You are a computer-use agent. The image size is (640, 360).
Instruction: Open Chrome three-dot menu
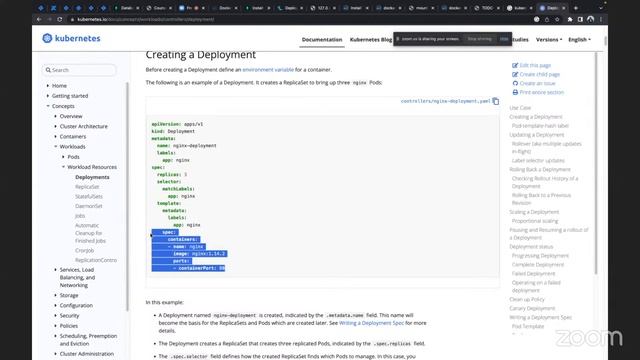pyautogui.click(x=601, y=19)
